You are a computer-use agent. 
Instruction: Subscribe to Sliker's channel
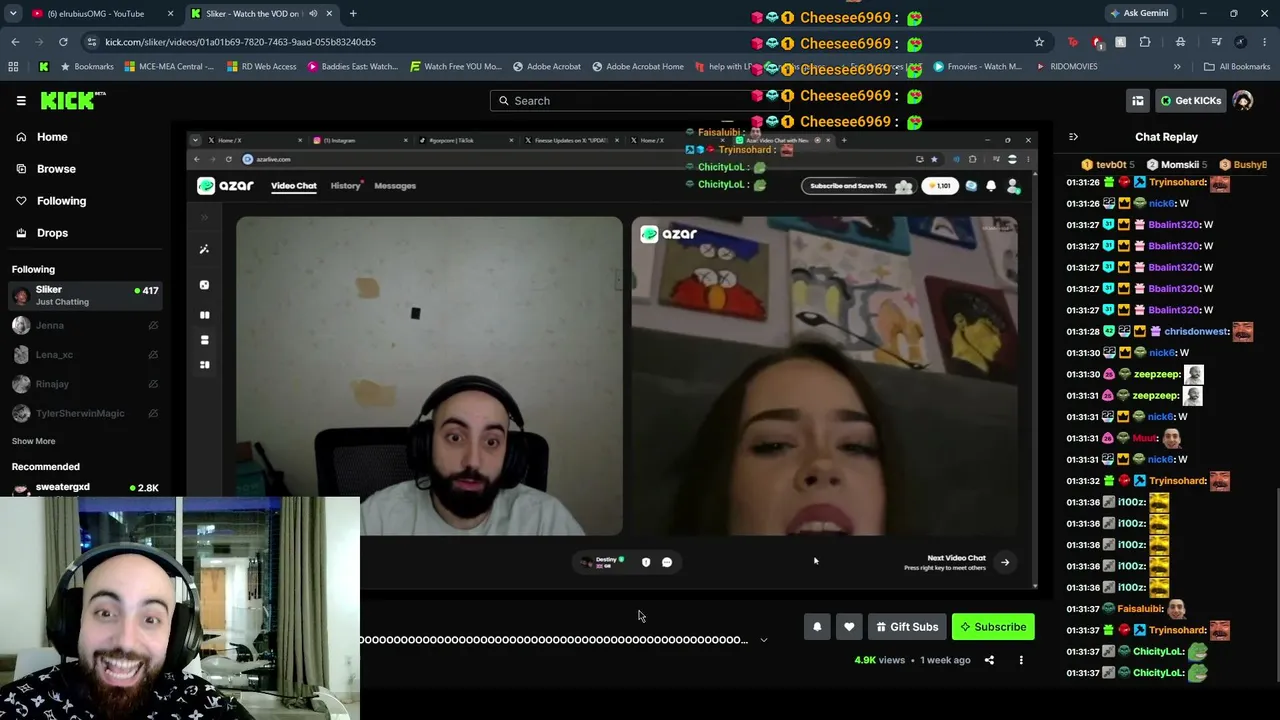pyautogui.click(x=993, y=627)
